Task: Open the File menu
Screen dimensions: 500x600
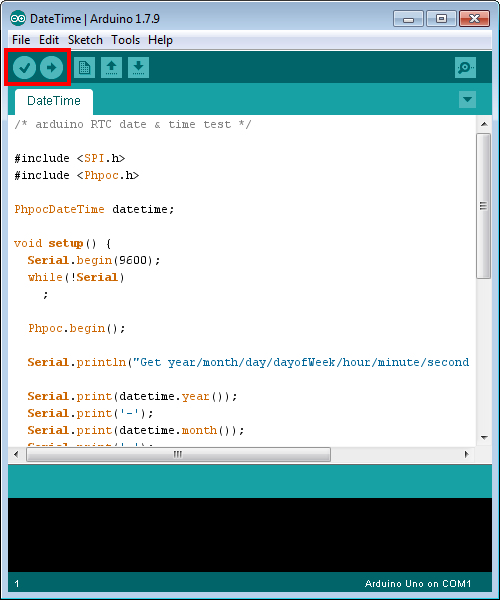Action: click(x=21, y=40)
